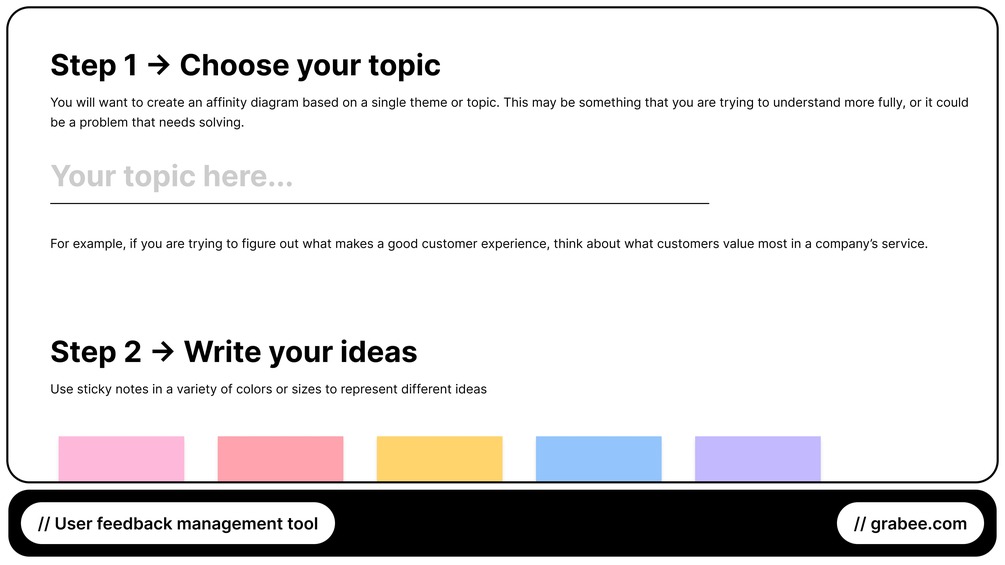Click the "Step 2" label
1005x565 pixels.
tap(95, 352)
